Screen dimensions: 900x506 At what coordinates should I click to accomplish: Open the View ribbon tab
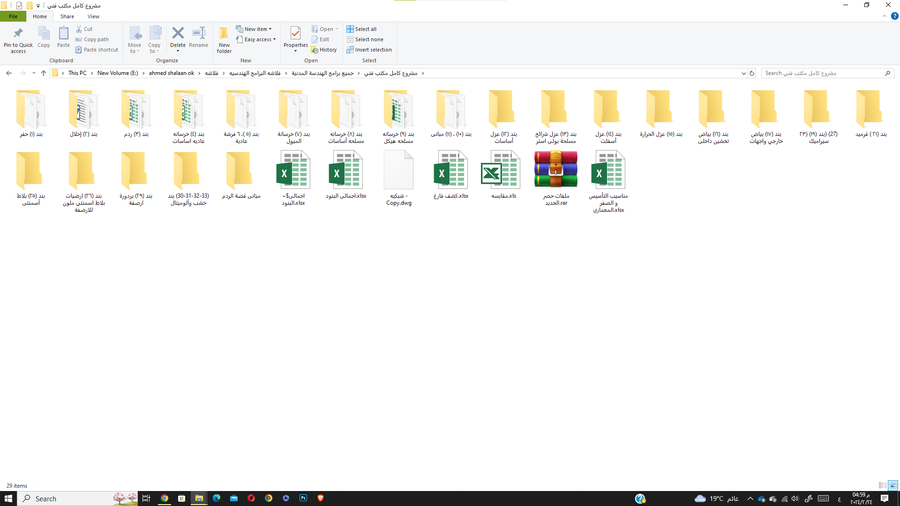(x=93, y=16)
